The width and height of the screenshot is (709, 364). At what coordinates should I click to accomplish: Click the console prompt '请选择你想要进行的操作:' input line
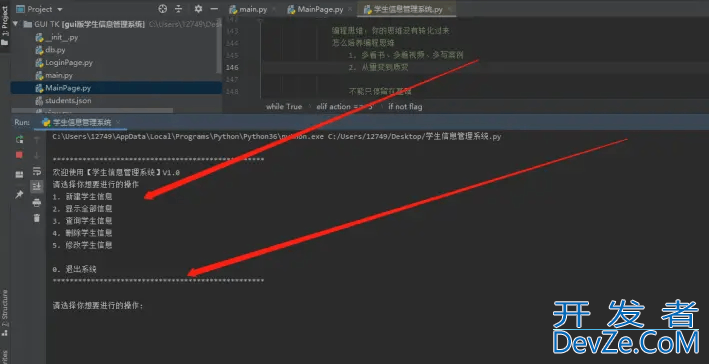(98, 306)
